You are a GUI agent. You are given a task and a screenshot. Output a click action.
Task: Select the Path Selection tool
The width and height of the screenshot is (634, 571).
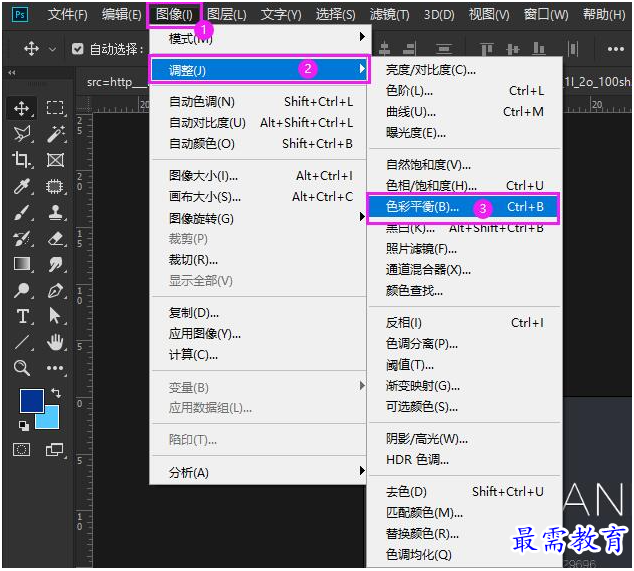point(55,316)
